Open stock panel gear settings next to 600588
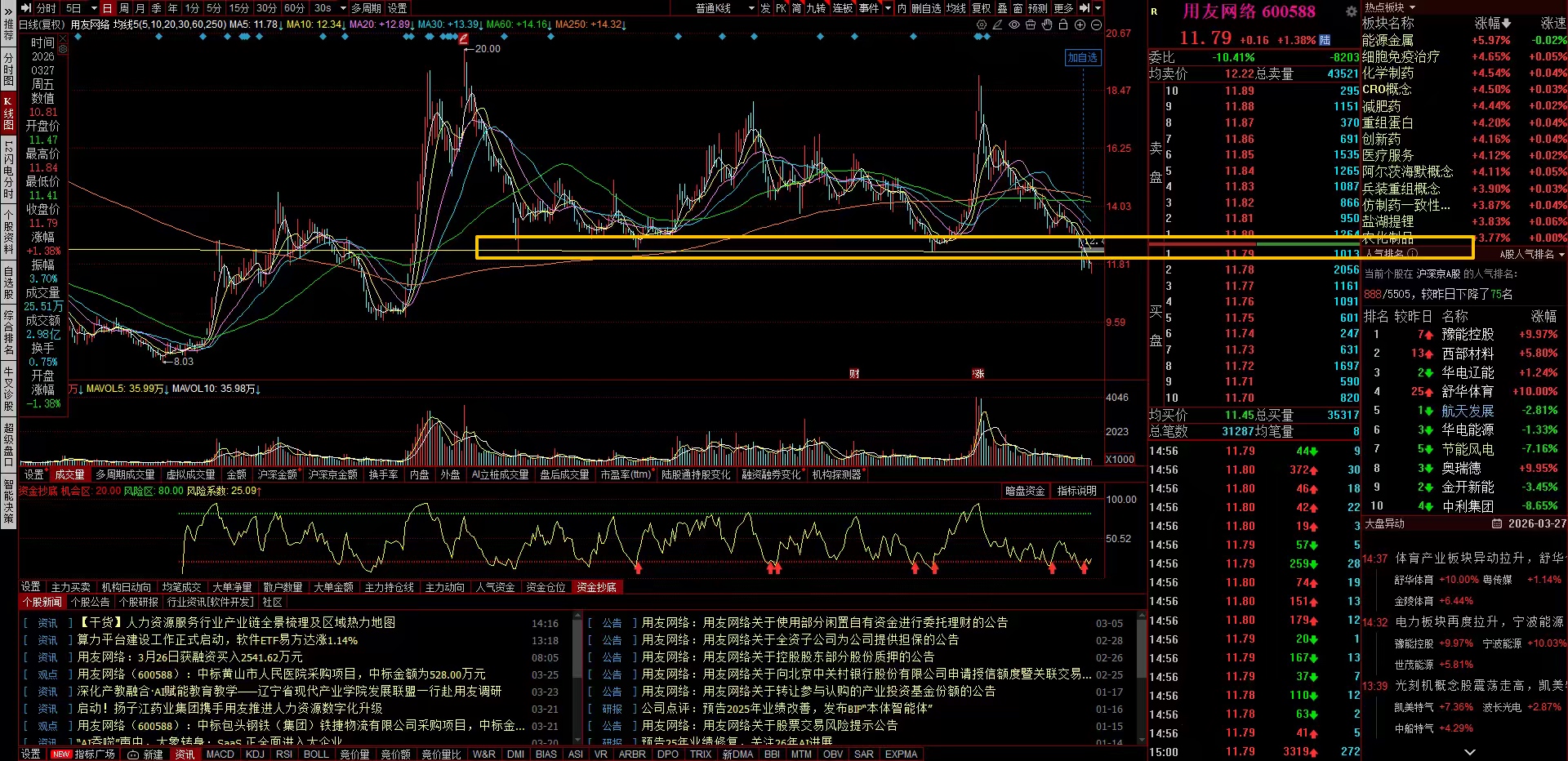Viewport: 1568px width, 761px height. coord(1352,11)
